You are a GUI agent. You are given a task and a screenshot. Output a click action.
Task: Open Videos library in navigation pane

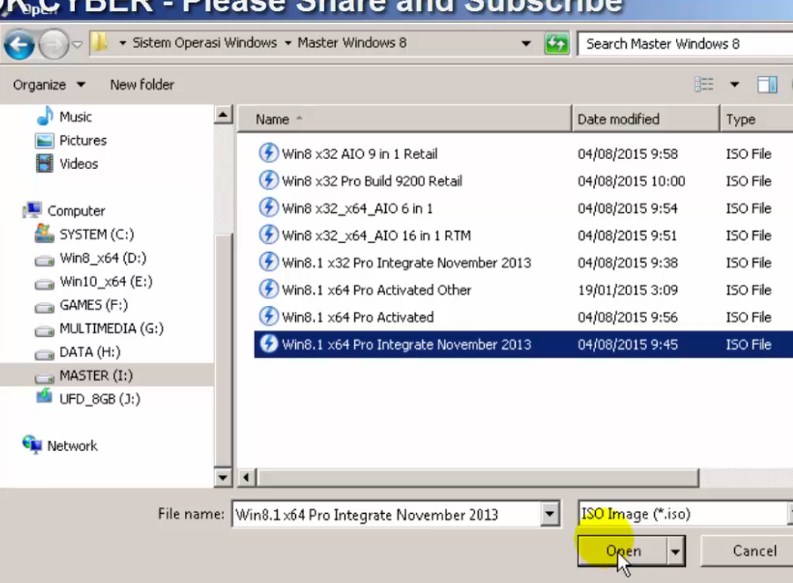(67, 164)
